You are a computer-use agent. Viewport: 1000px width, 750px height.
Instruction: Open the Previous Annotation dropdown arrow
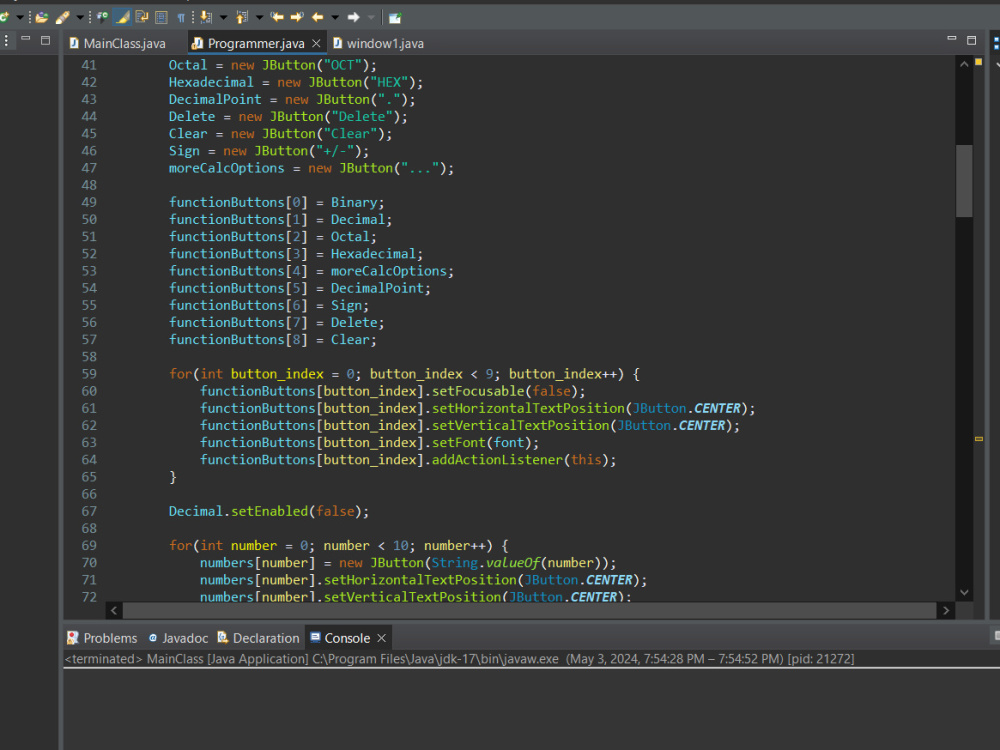tap(259, 17)
